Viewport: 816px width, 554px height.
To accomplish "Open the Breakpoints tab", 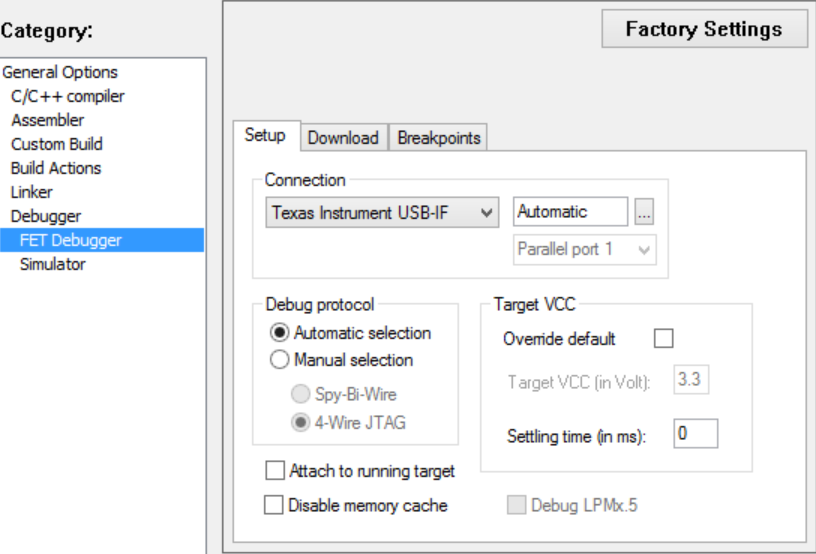I will tap(439, 138).
